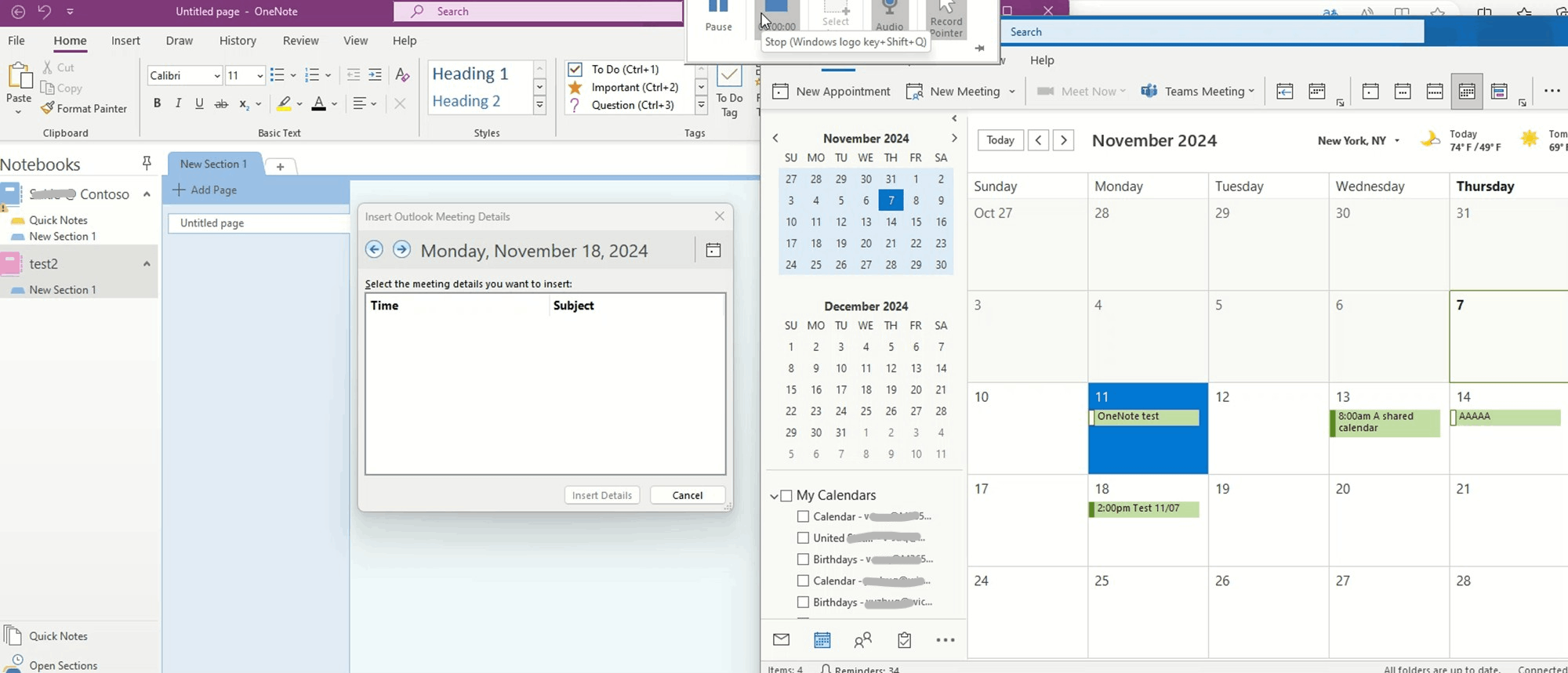
Task: Check the first Birthdays calendar checkbox
Action: [803, 559]
